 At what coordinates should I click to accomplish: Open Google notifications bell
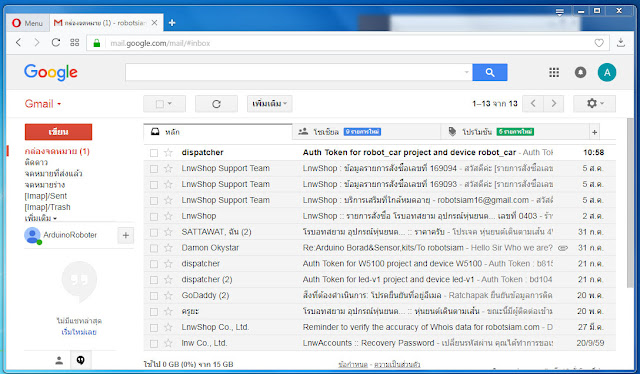coord(580,72)
